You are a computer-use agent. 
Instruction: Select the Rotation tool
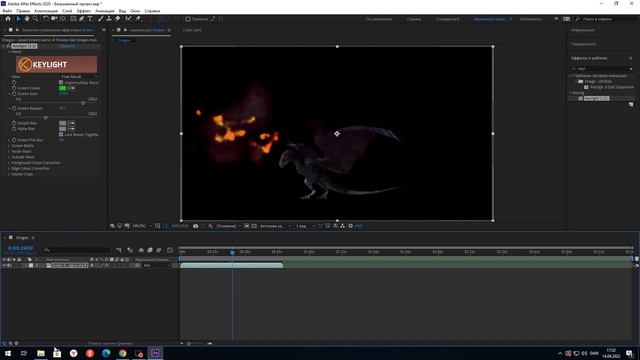point(45,19)
